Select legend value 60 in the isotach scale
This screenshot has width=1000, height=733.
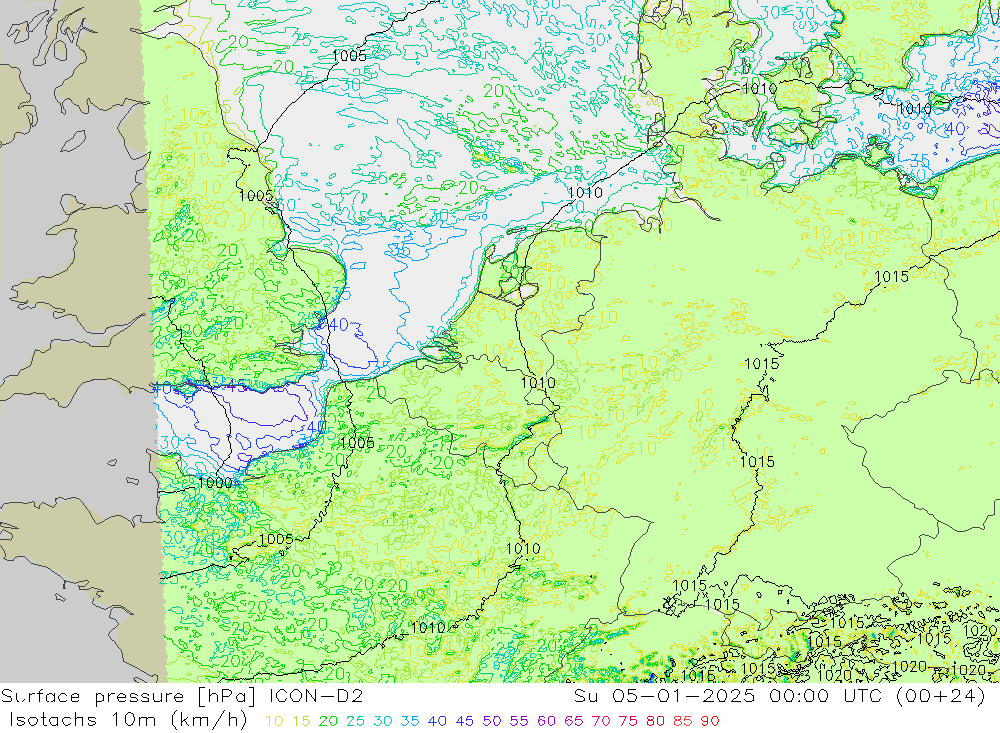[x=547, y=722]
